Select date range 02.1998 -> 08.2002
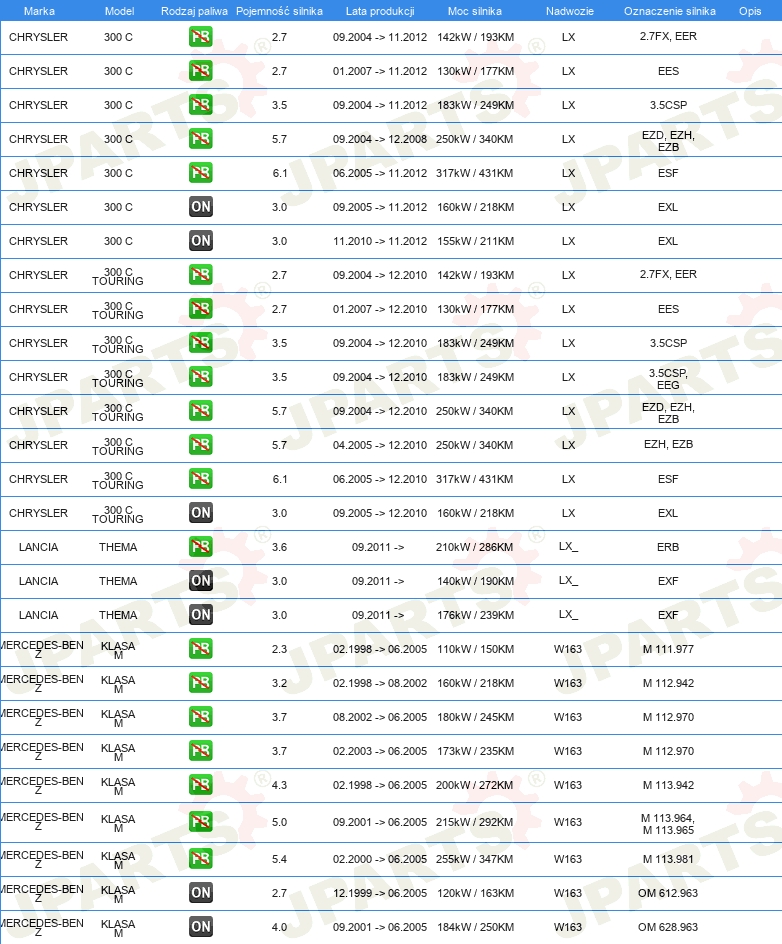 click(380, 683)
